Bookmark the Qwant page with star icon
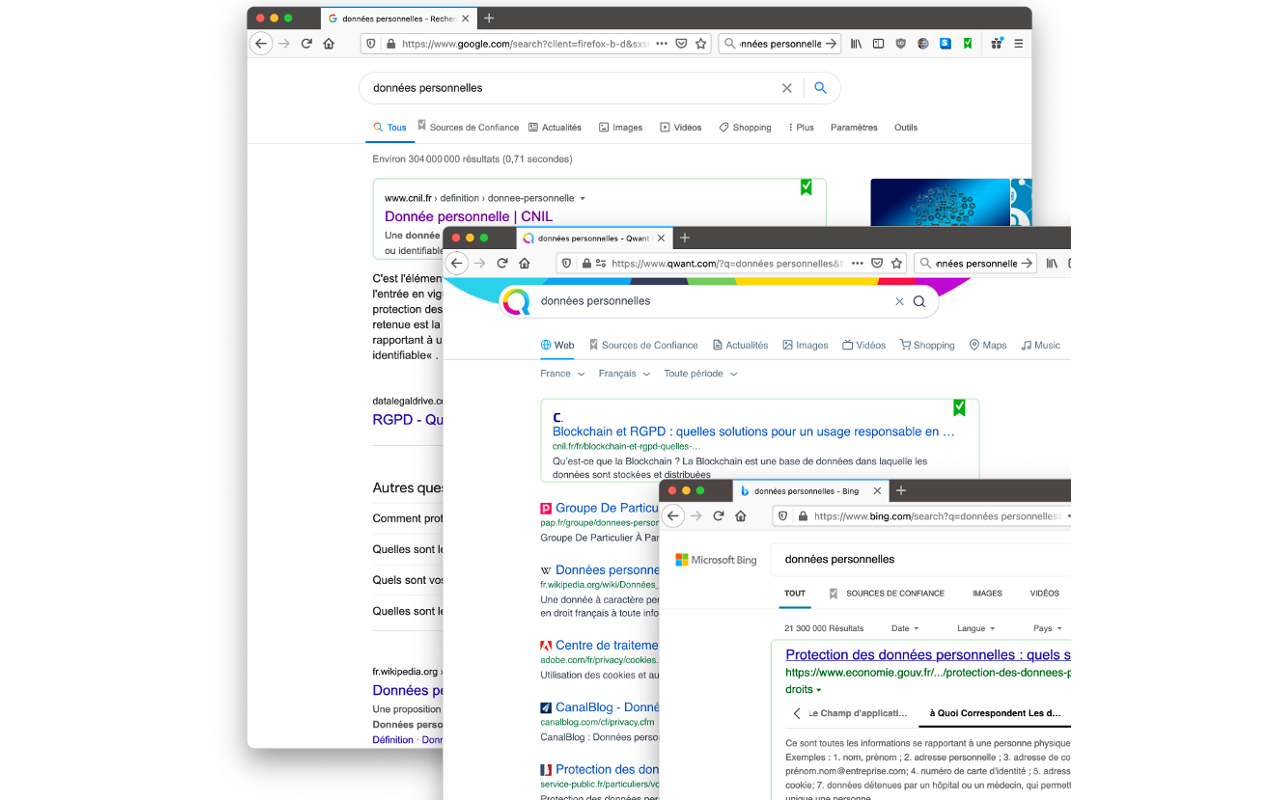 pyautogui.click(x=897, y=263)
